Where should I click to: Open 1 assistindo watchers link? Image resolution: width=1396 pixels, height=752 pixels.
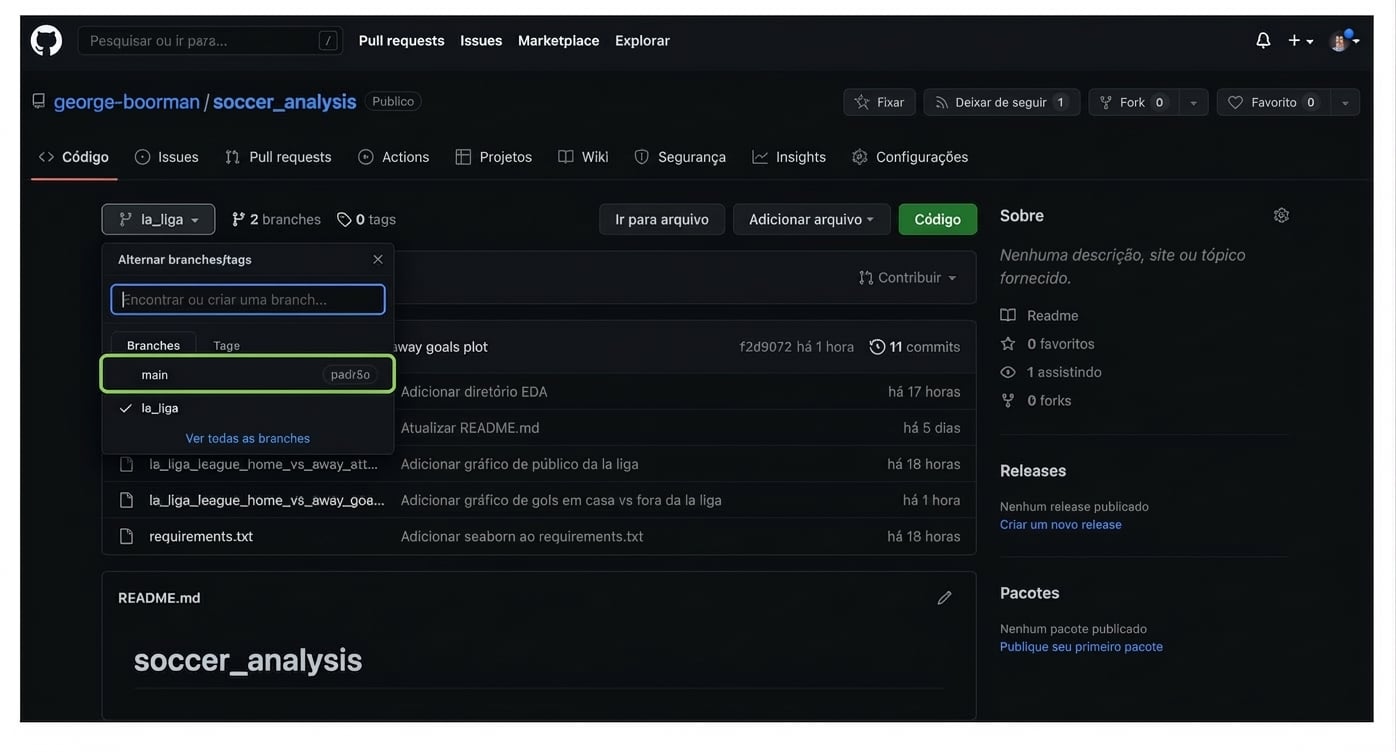(1051, 372)
